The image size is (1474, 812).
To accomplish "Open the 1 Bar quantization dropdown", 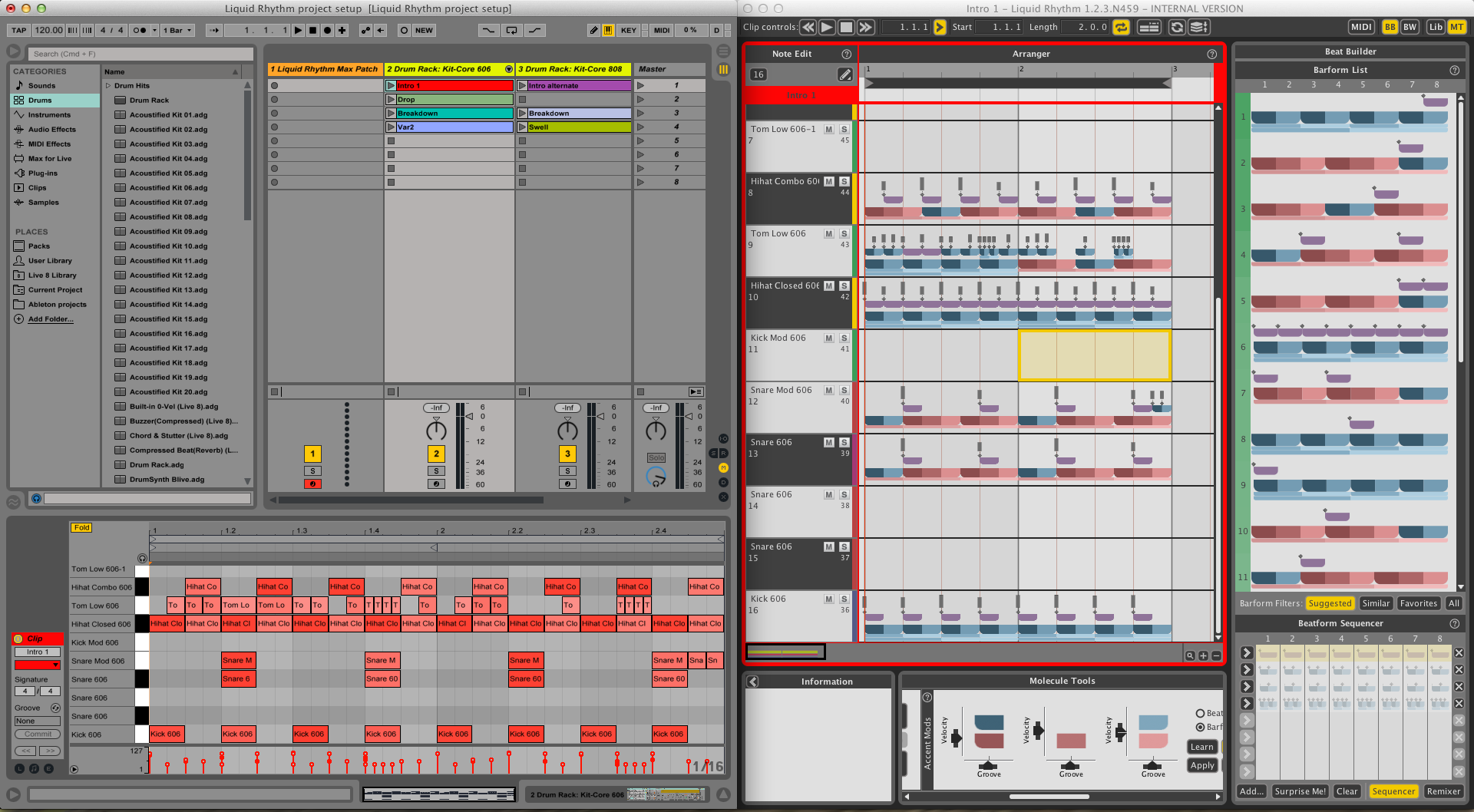I will (177, 30).
